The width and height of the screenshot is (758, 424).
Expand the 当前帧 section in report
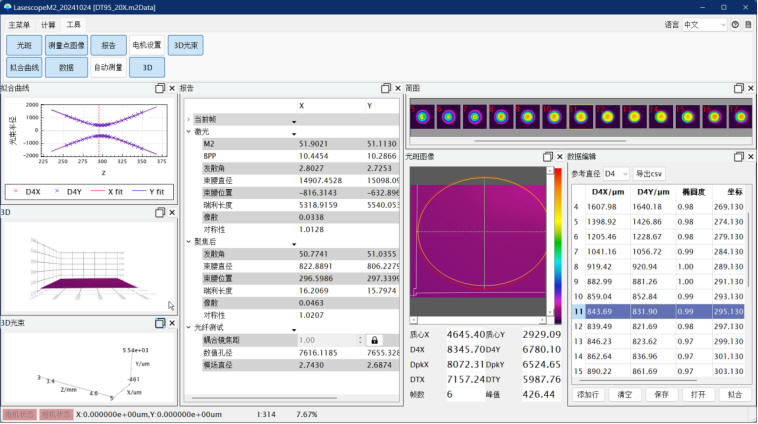coord(189,119)
